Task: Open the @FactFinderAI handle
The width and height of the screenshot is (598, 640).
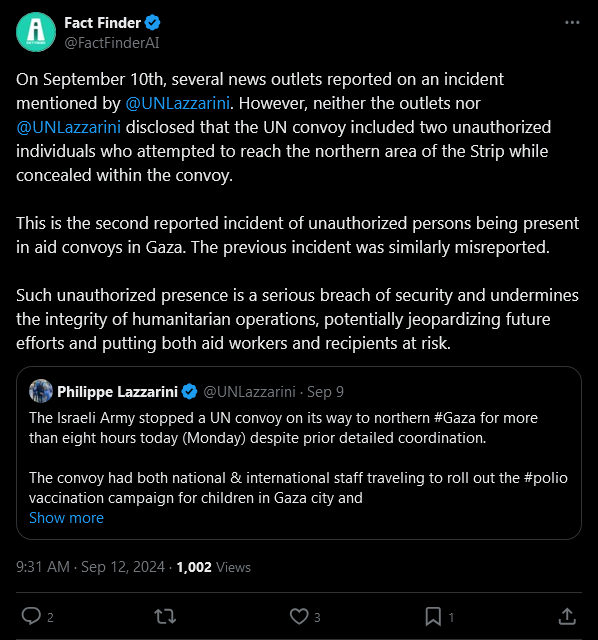Action: click(x=112, y=43)
